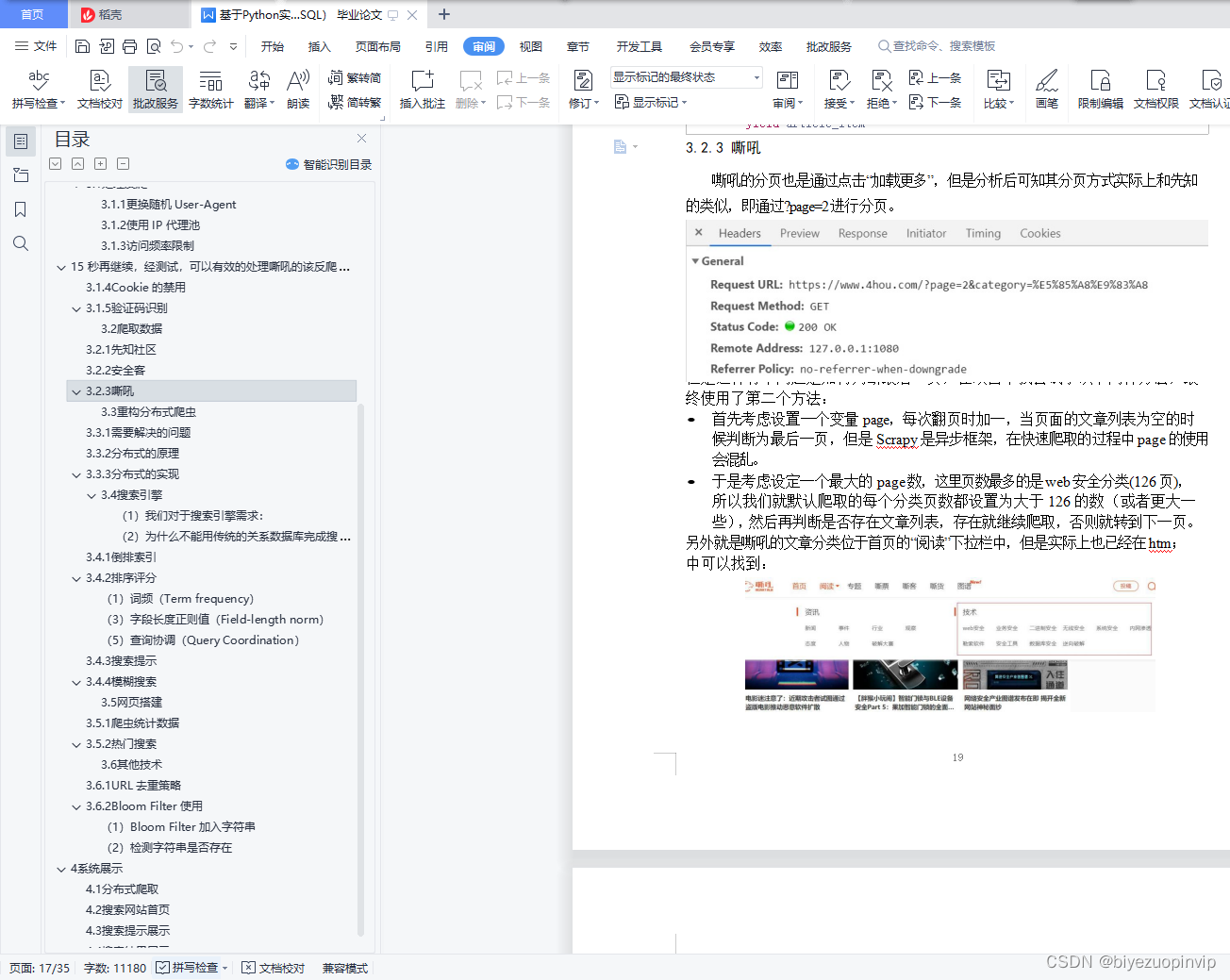Go to the 首页 tab

[32, 14]
